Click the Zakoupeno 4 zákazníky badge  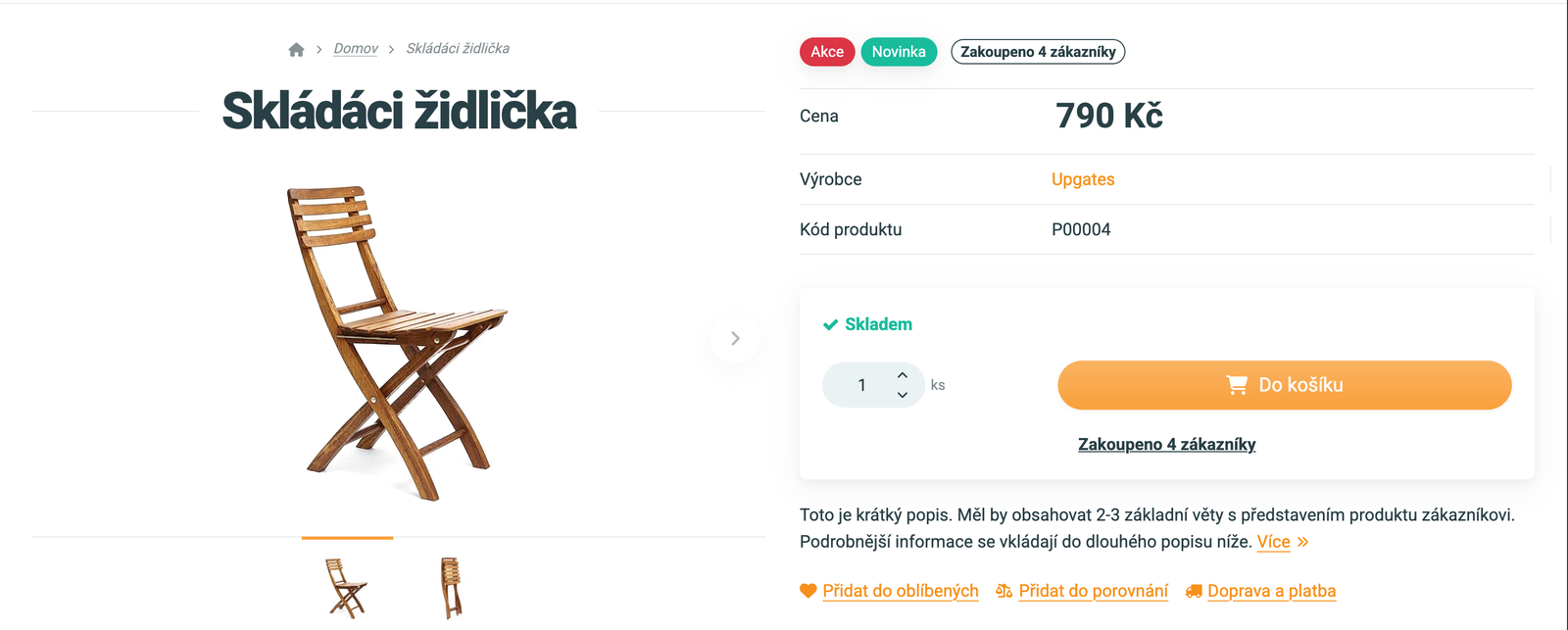point(1038,52)
